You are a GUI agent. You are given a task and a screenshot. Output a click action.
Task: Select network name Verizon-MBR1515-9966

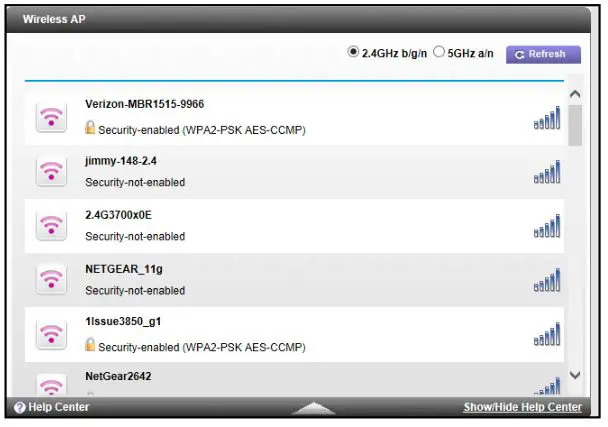(145, 104)
